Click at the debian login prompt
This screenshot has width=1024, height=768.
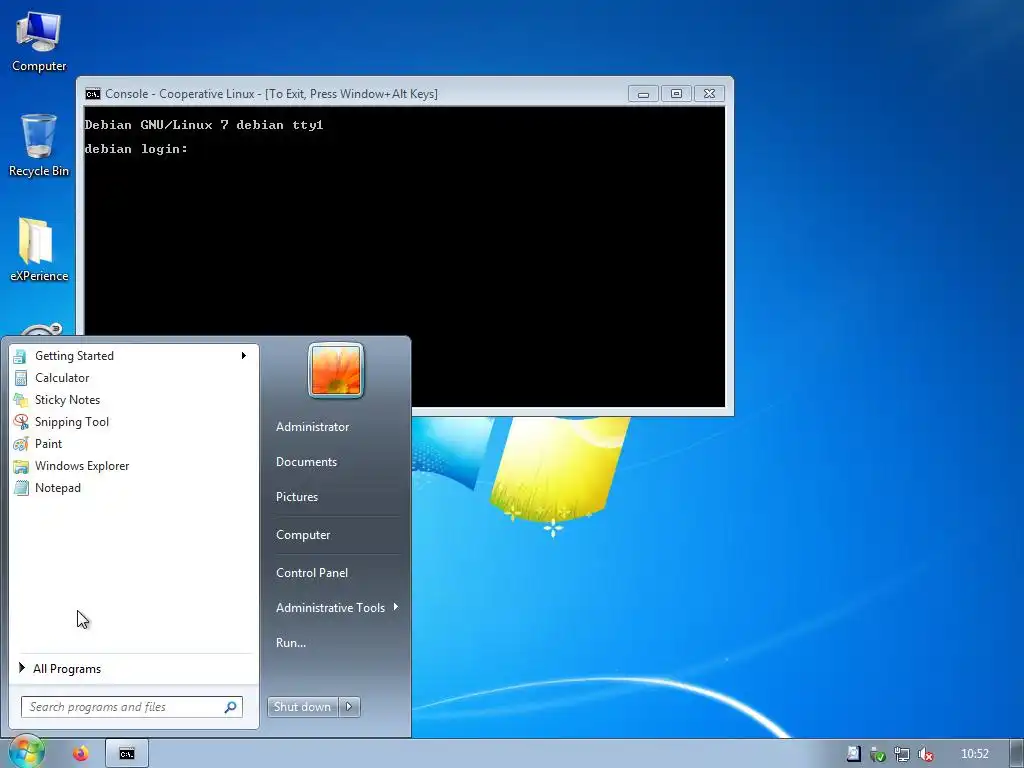point(136,149)
